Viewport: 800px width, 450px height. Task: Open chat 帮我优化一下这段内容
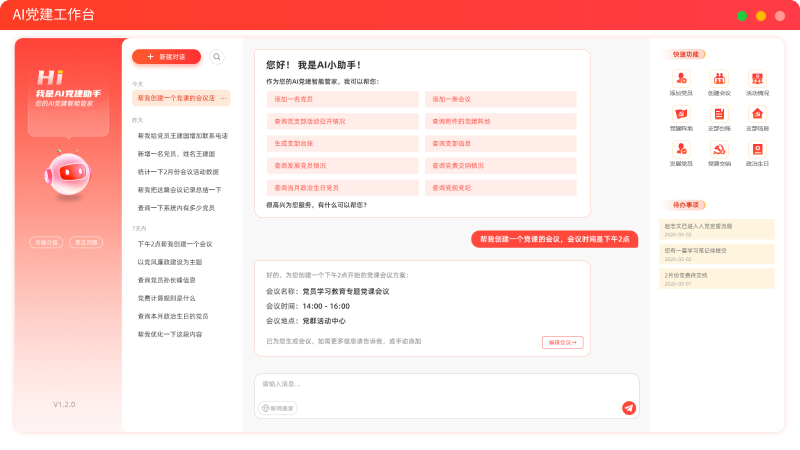[170, 334]
